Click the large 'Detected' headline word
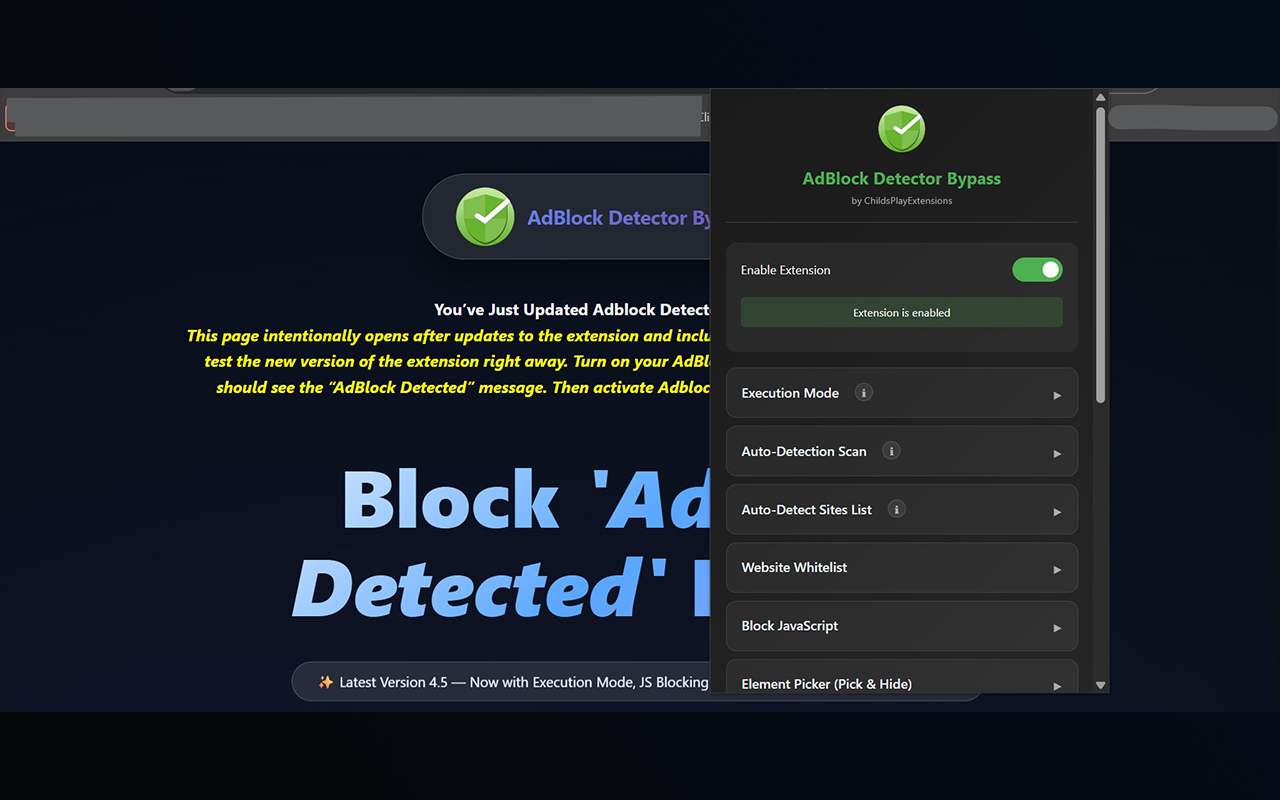This screenshot has height=800, width=1280. (x=465, y=589)
